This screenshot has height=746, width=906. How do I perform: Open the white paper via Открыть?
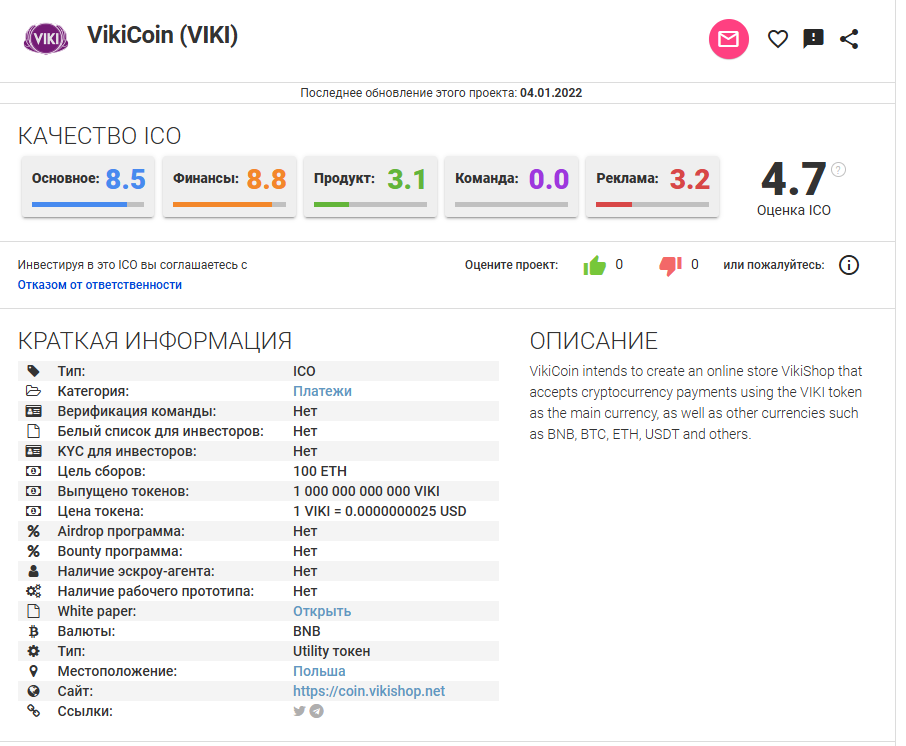(x=322, y=611)
